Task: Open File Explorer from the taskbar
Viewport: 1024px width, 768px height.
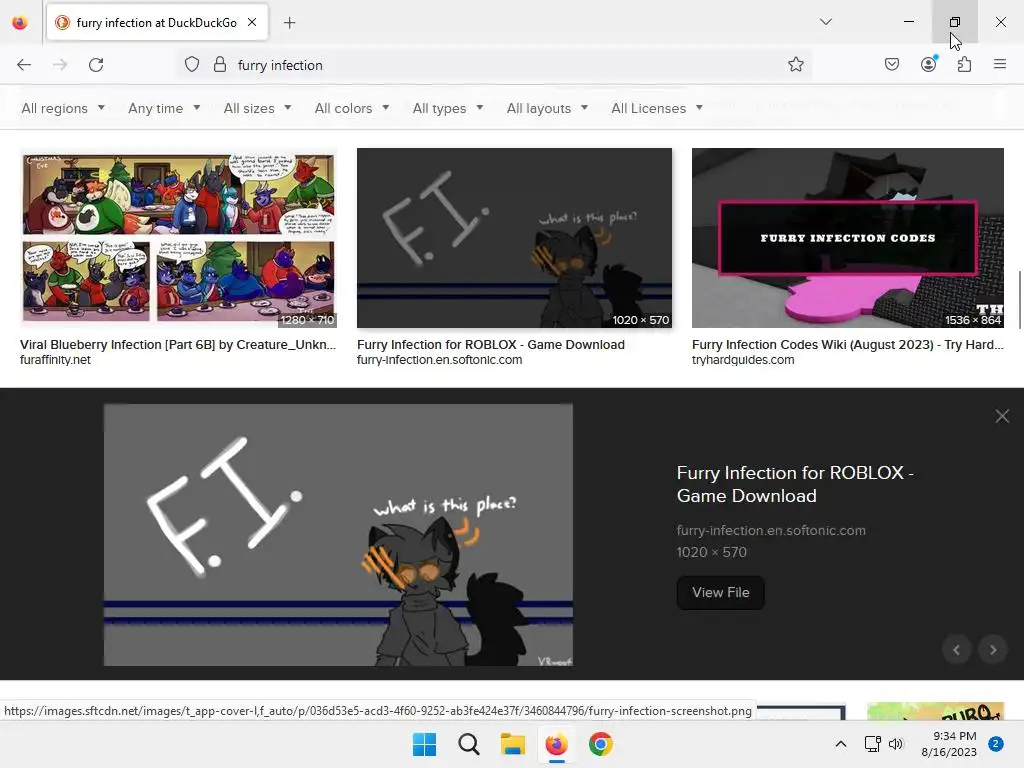Action: (513, 744)
